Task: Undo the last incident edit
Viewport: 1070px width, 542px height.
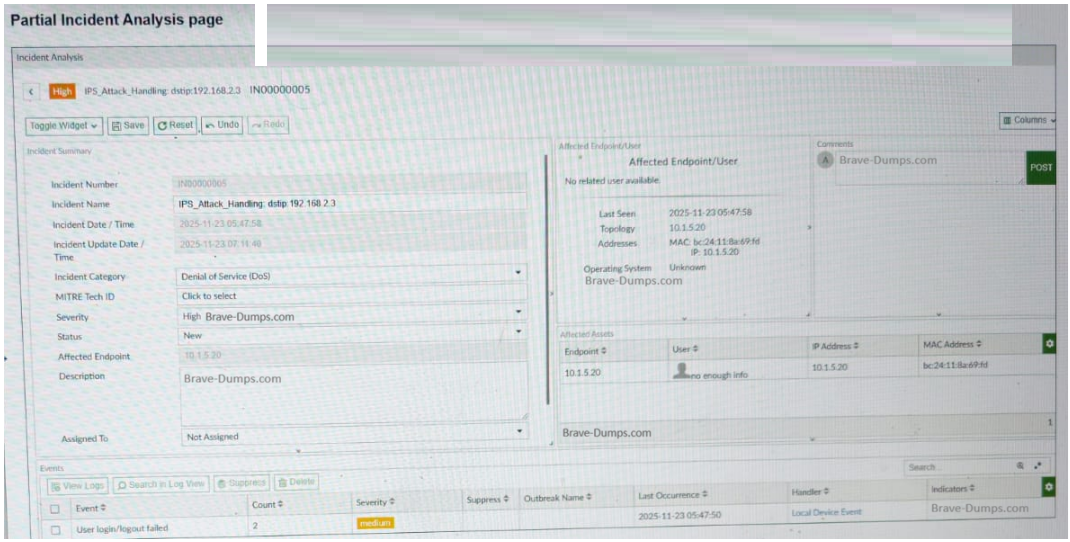Action: point(221,125)
